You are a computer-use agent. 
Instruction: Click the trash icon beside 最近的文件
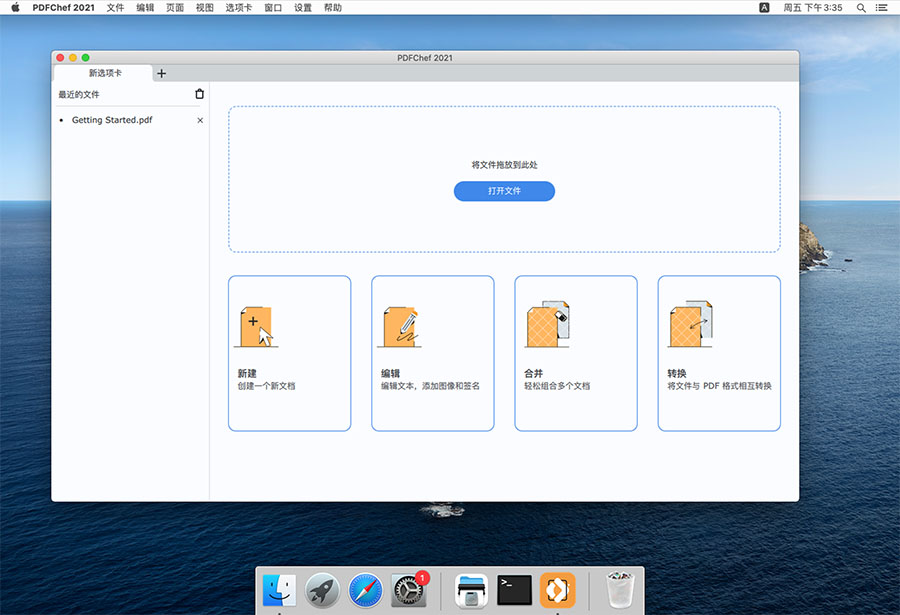click(x=199, y=94)
